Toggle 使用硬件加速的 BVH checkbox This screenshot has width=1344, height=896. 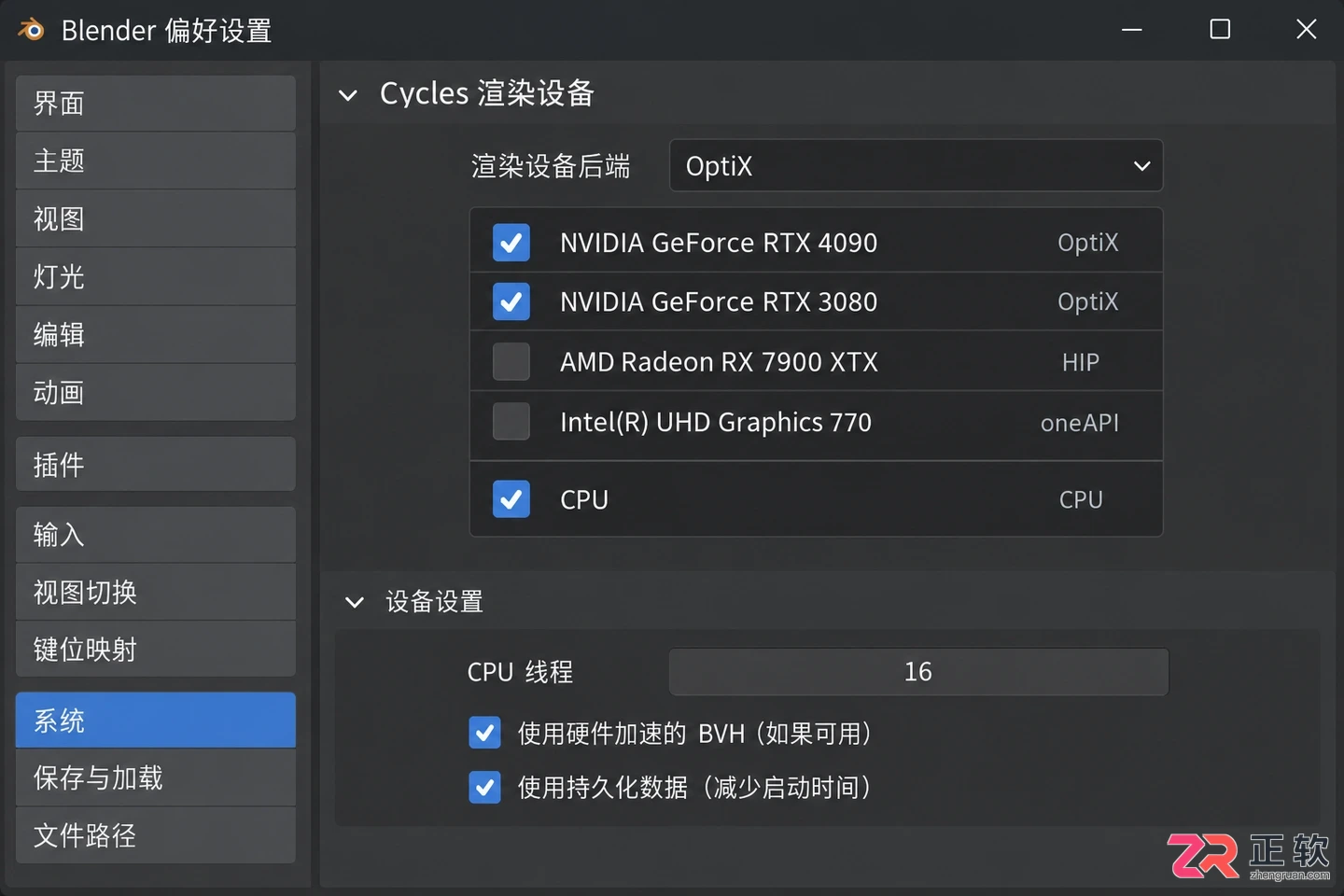[x=485, y=734]
